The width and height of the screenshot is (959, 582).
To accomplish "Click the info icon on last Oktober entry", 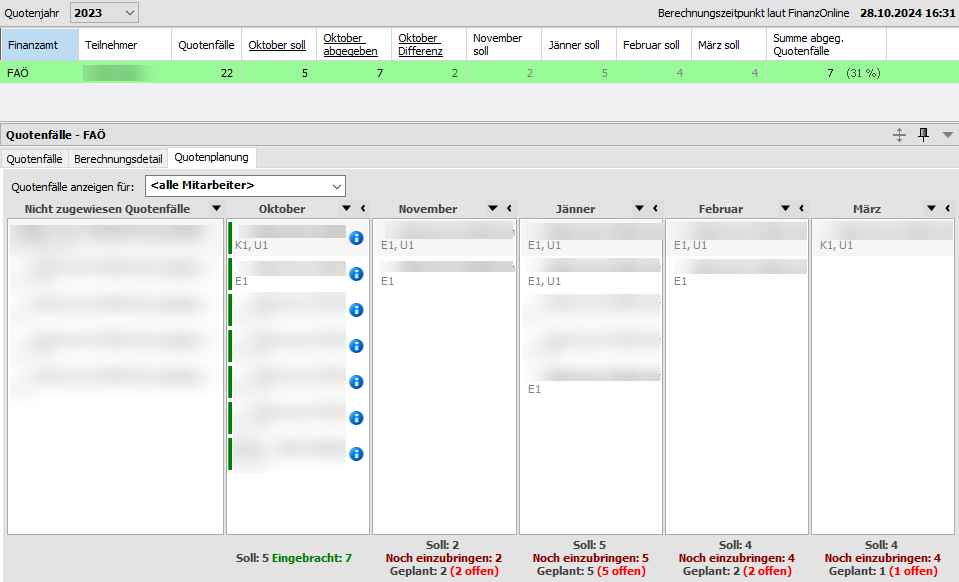I will [356, 454].
